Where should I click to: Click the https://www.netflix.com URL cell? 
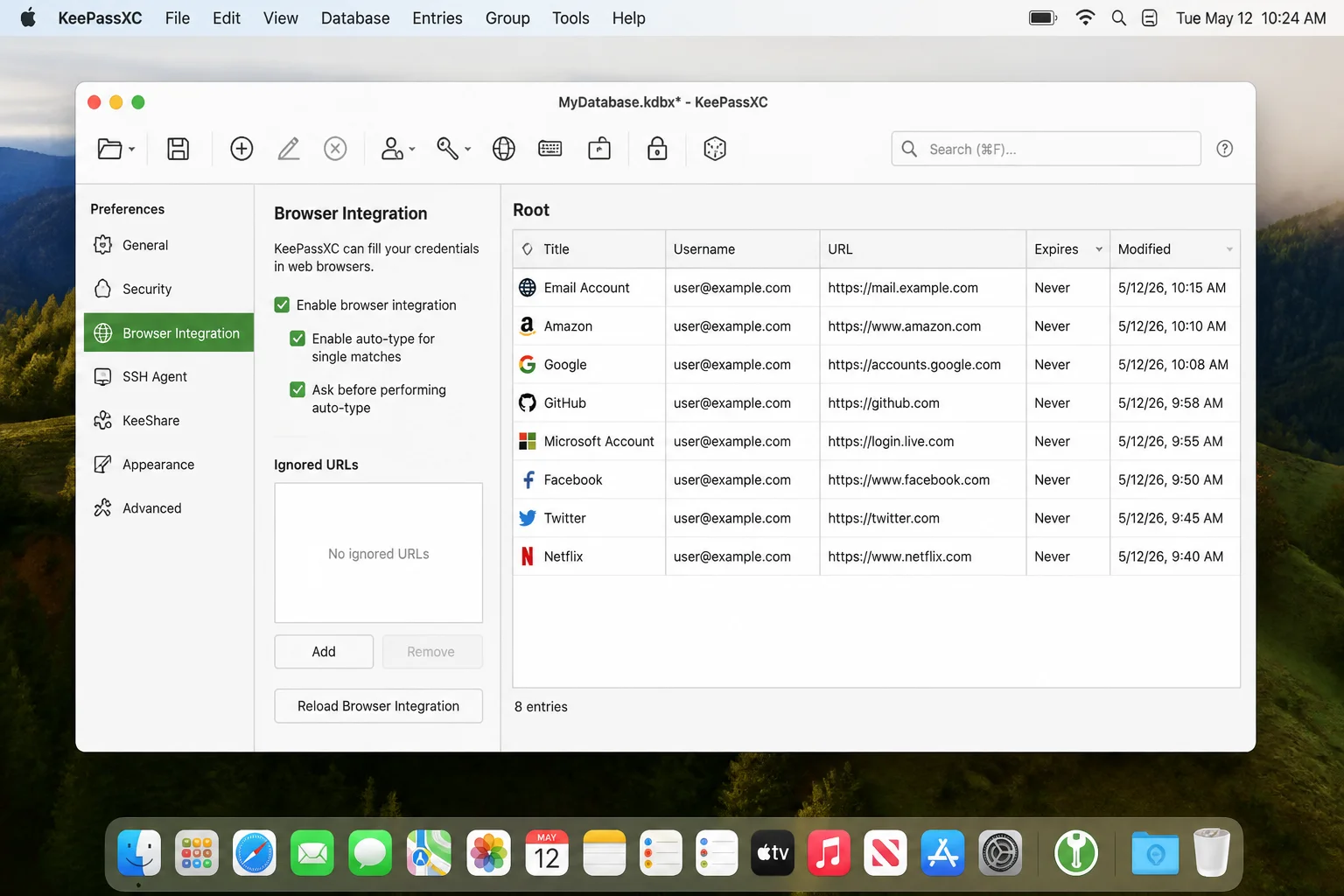(x=922, y=556)
